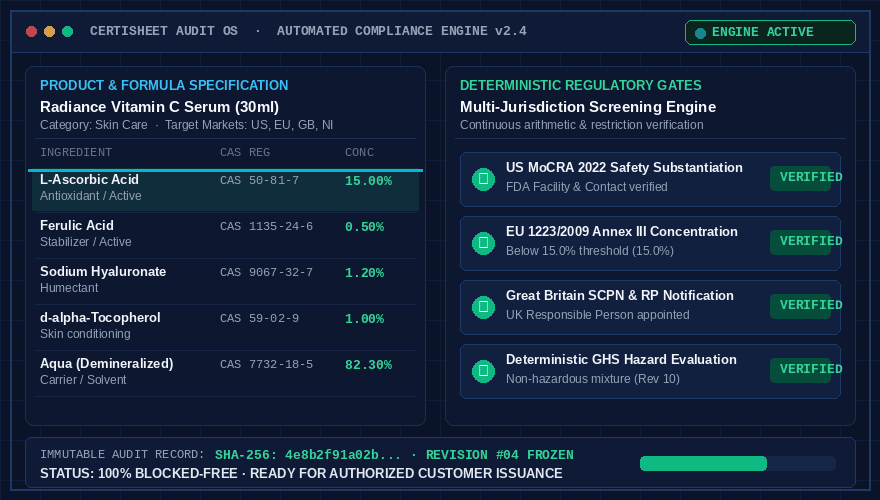This screenshot has width=880, height=500.
Task: Click the 0.50% concentration value
Action: click(x=364, y=227)
